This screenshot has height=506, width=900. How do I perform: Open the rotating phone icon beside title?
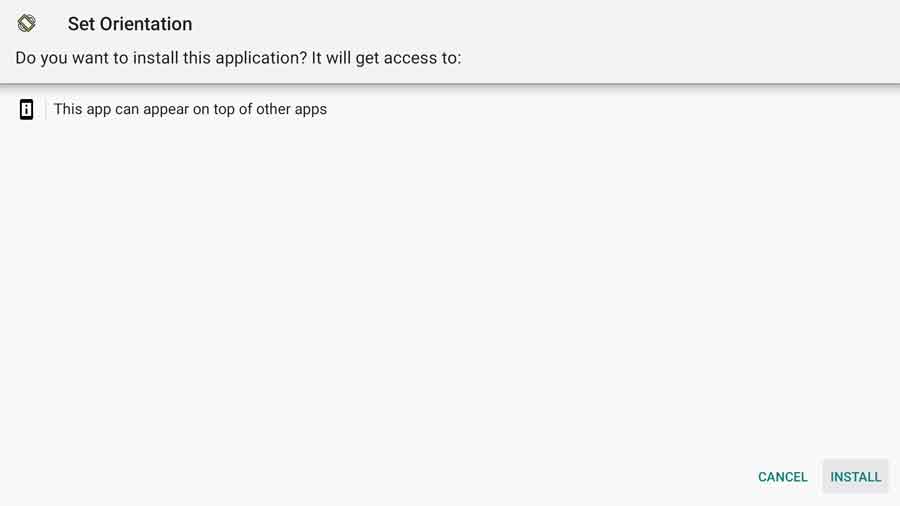[x=26, y=24]
